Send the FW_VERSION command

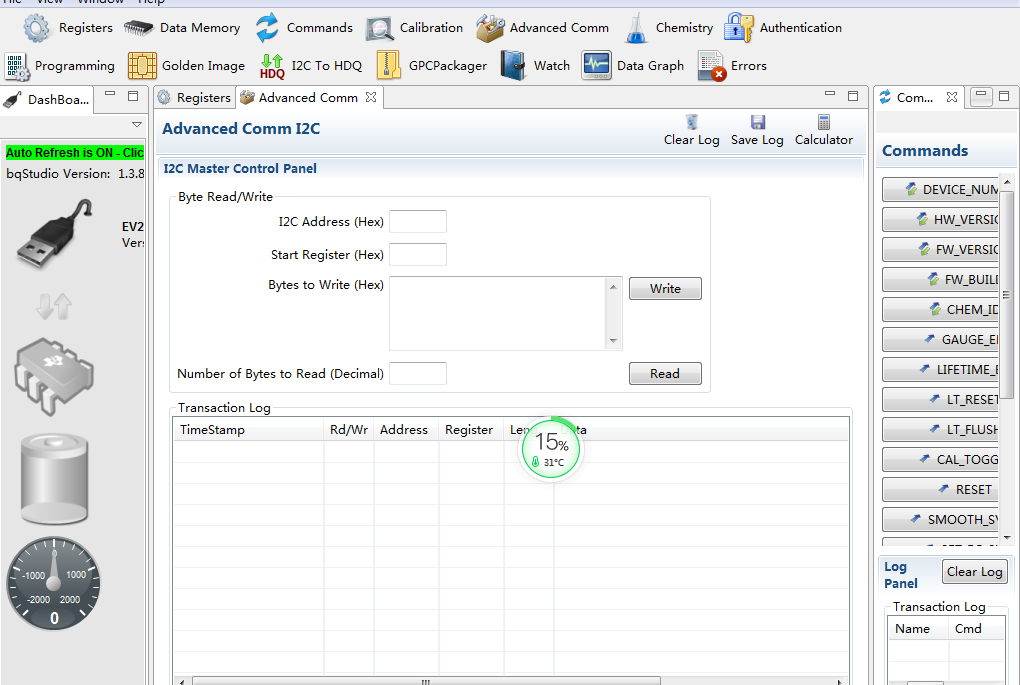coord(941,249)
